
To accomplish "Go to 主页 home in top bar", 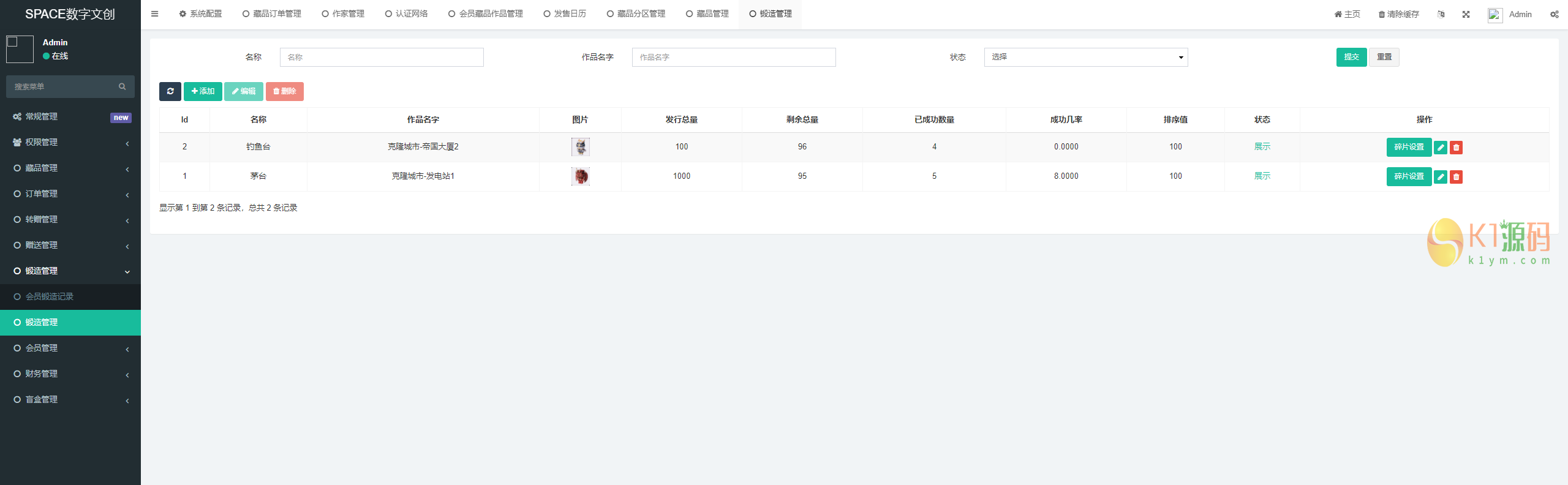I will [1347, 14].
